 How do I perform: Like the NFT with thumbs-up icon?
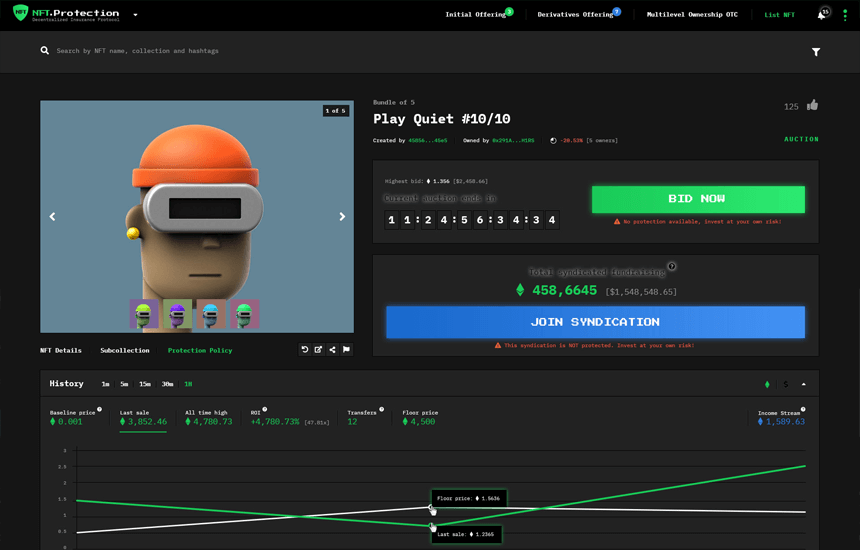coord(812,105)
